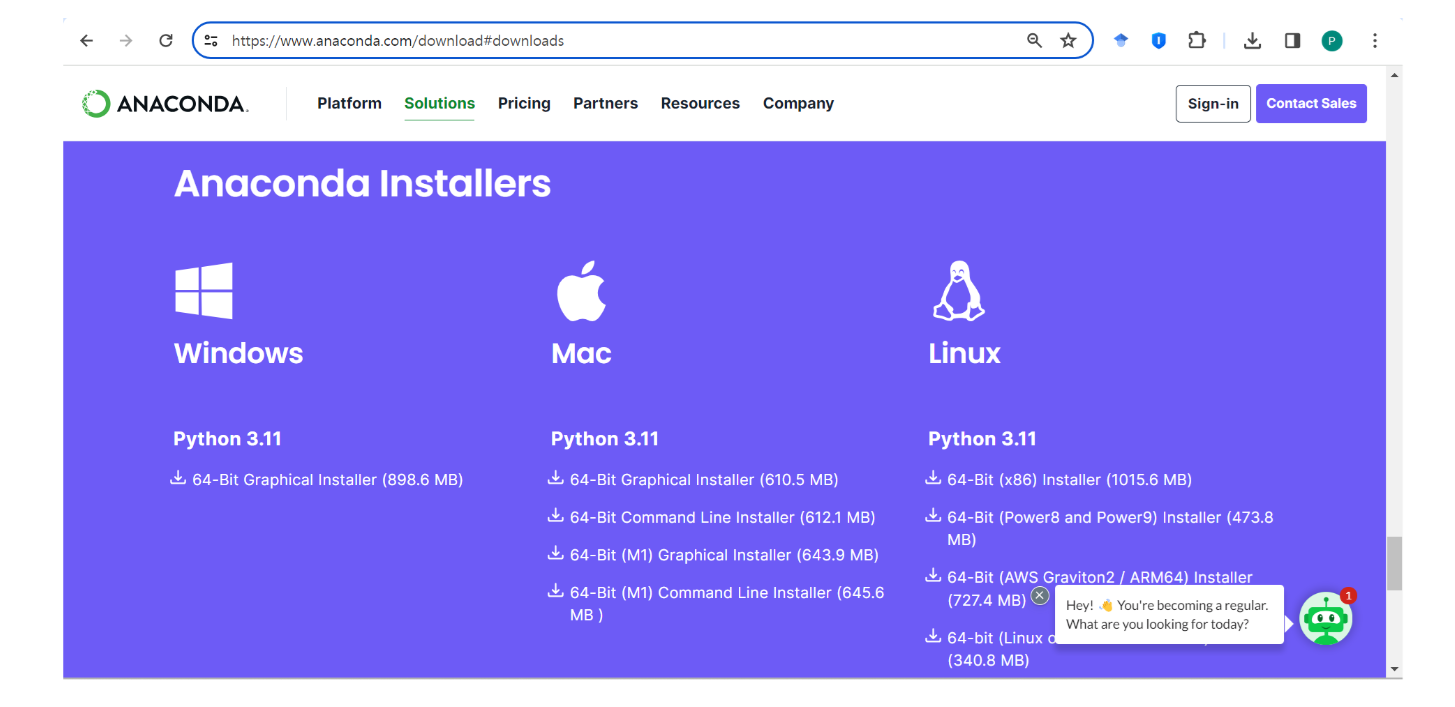Image resolution: width=1455 pixels, height=707 pixels.
Task: Download Linux 64-Bit (x86) Installer (1015.6 MB)
Action: (x=1069, y=480)
